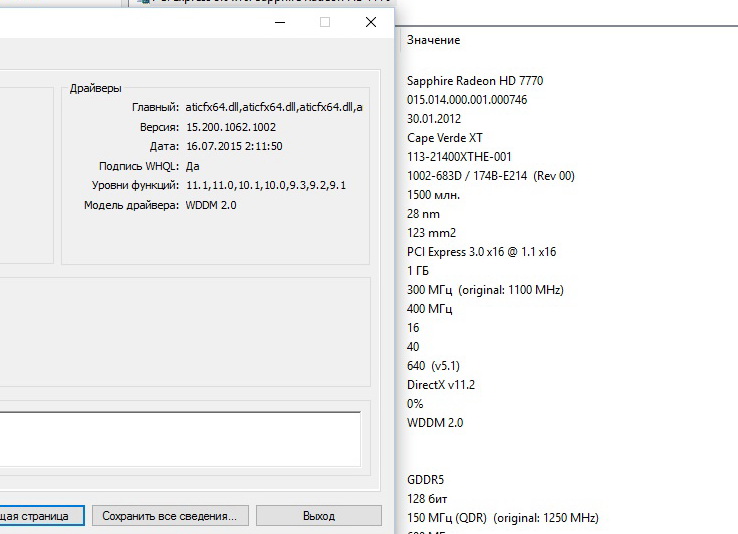Select the 'GDDR5' value
This screenshot has height=534, width=738.
425,480
